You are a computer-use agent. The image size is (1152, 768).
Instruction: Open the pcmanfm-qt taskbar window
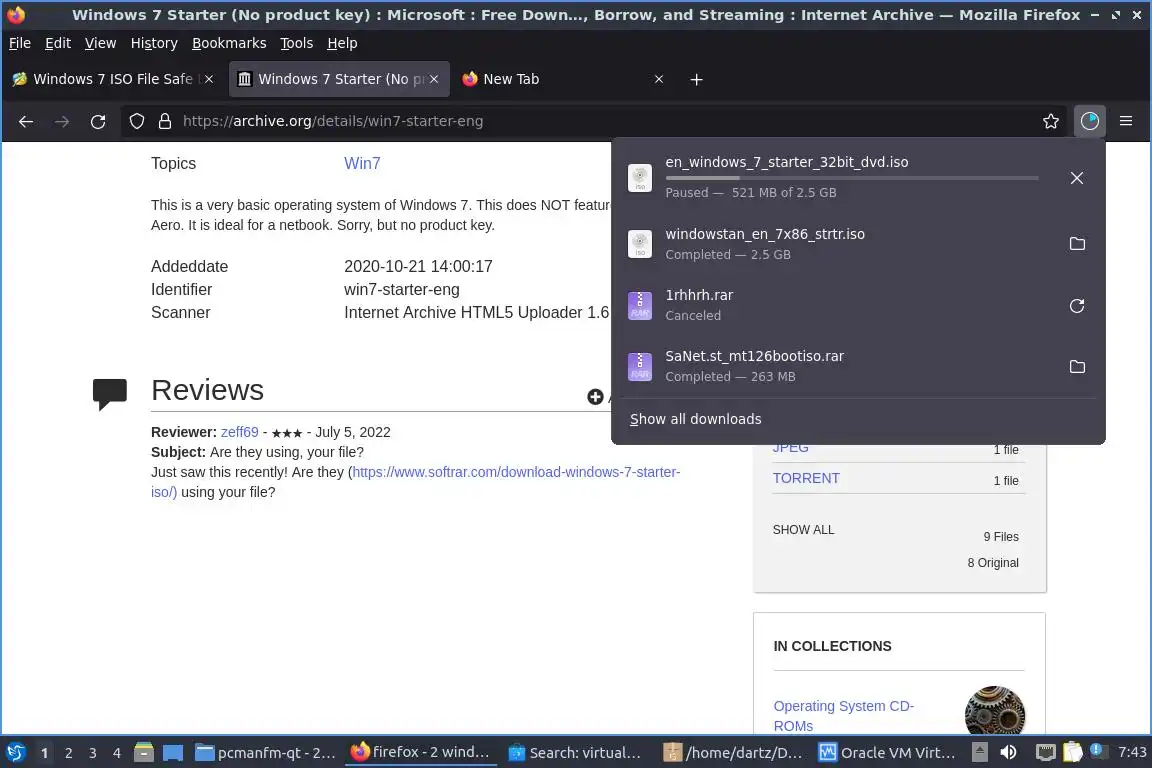click(x=266, y=753)
